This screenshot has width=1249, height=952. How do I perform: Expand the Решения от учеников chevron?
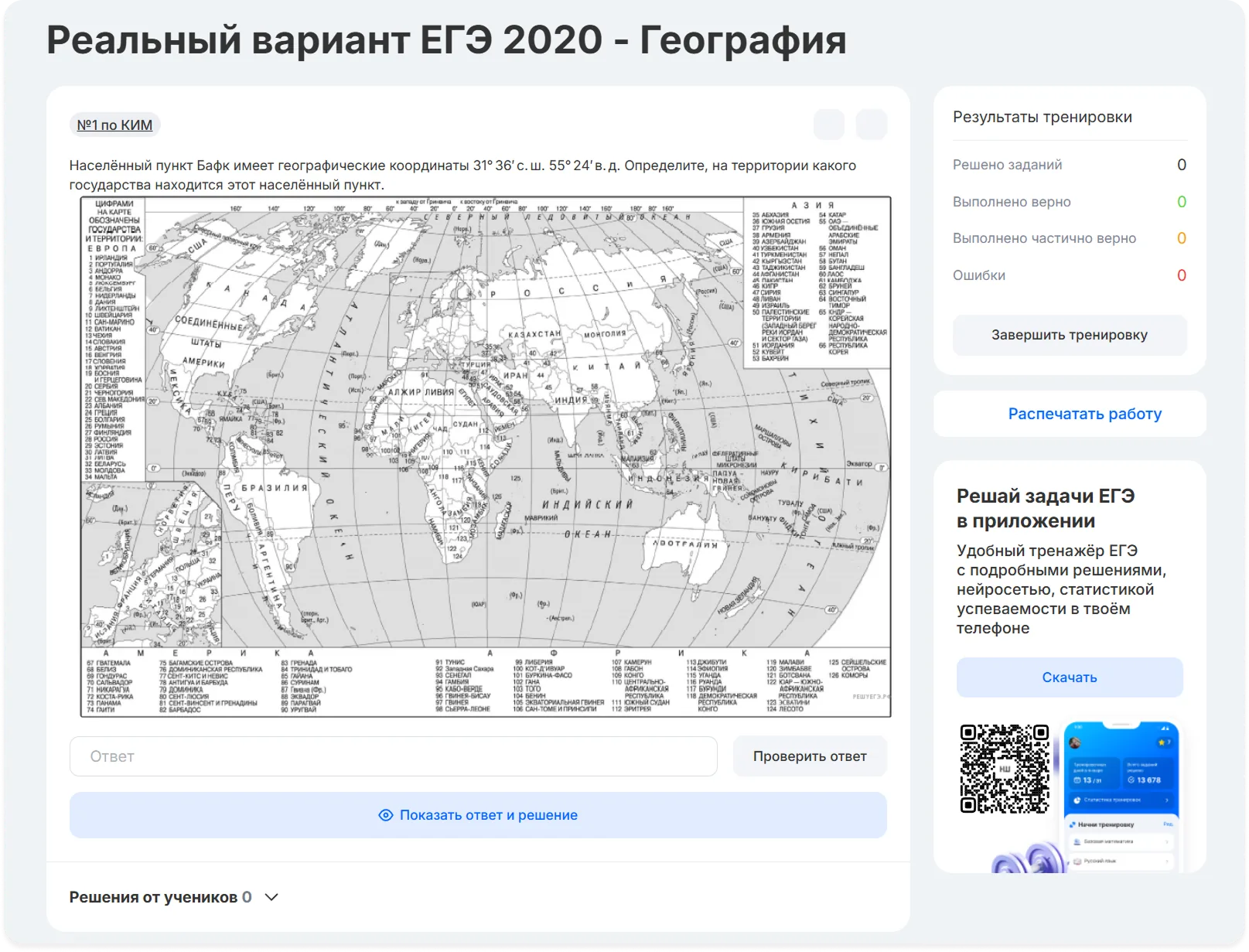[x=271, y=897]
